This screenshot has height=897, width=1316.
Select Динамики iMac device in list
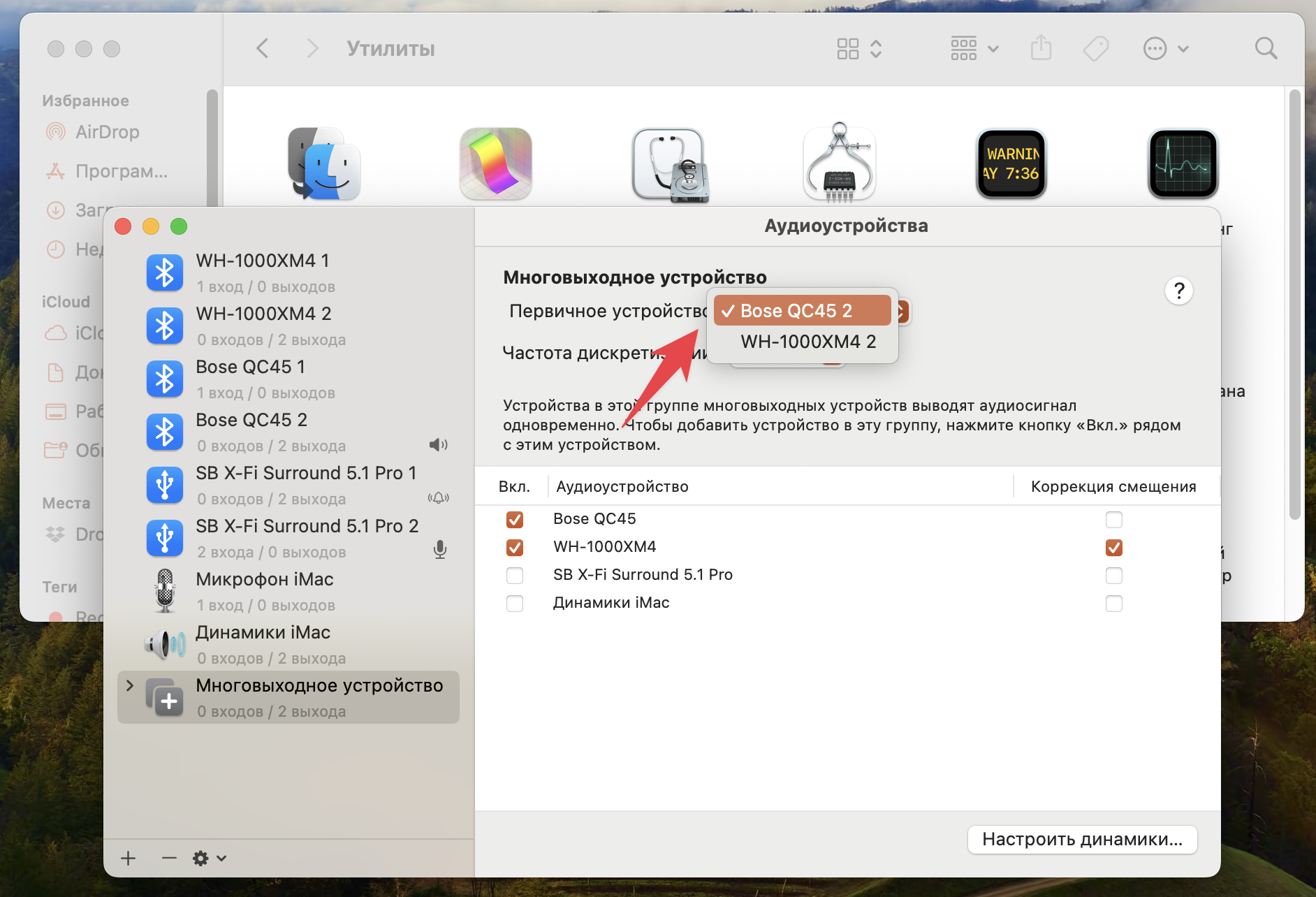coord(288,644)
